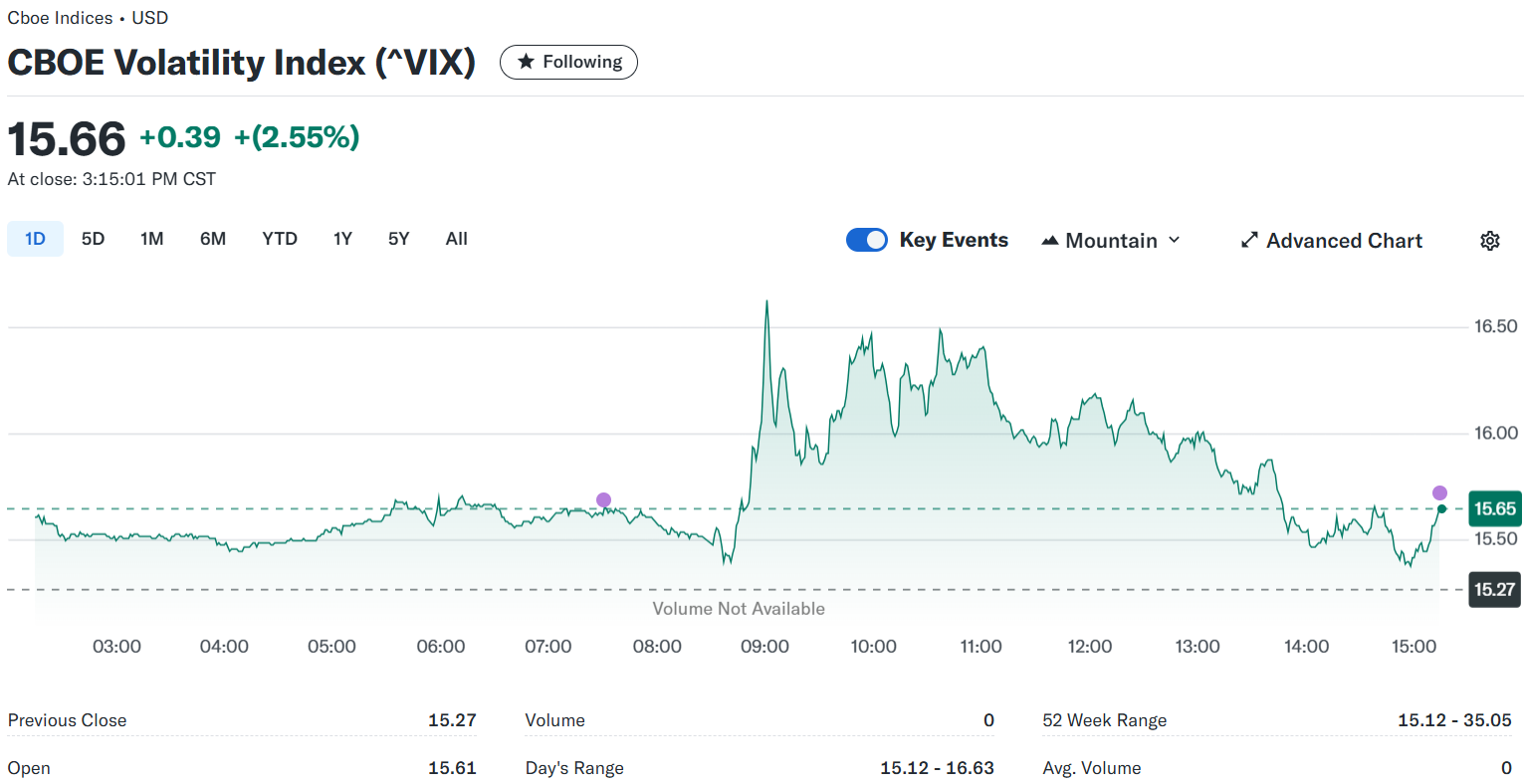Toggle the Key Events switch
Screen dimensions: 1524x784
(x=867, y=240)
